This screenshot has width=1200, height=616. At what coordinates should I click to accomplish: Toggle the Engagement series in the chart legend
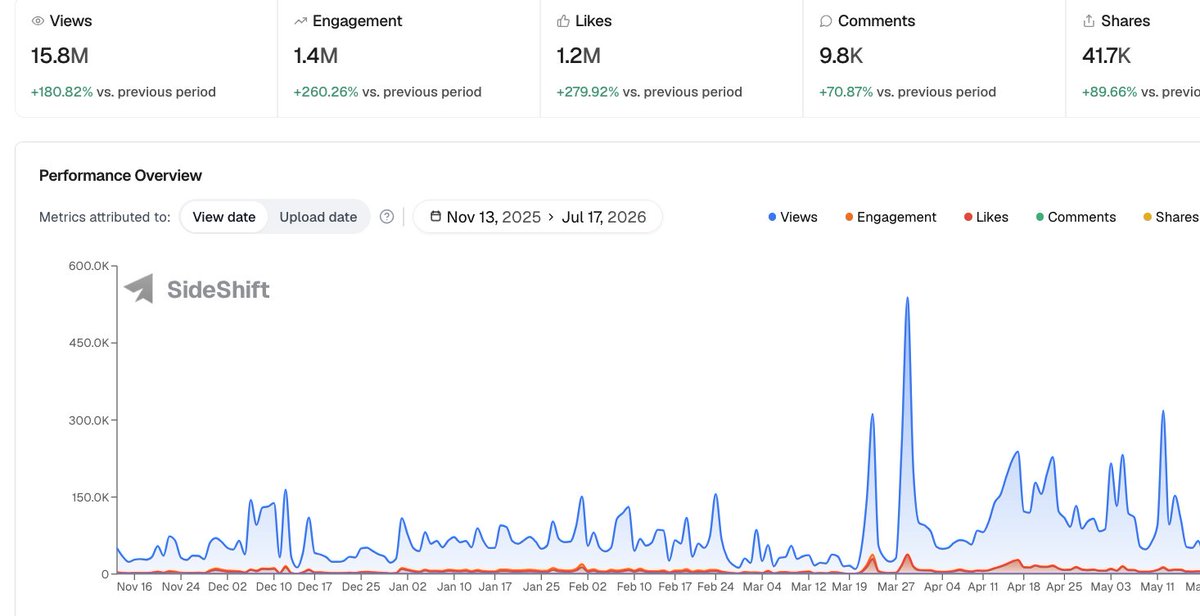click(x=891, y=217)
